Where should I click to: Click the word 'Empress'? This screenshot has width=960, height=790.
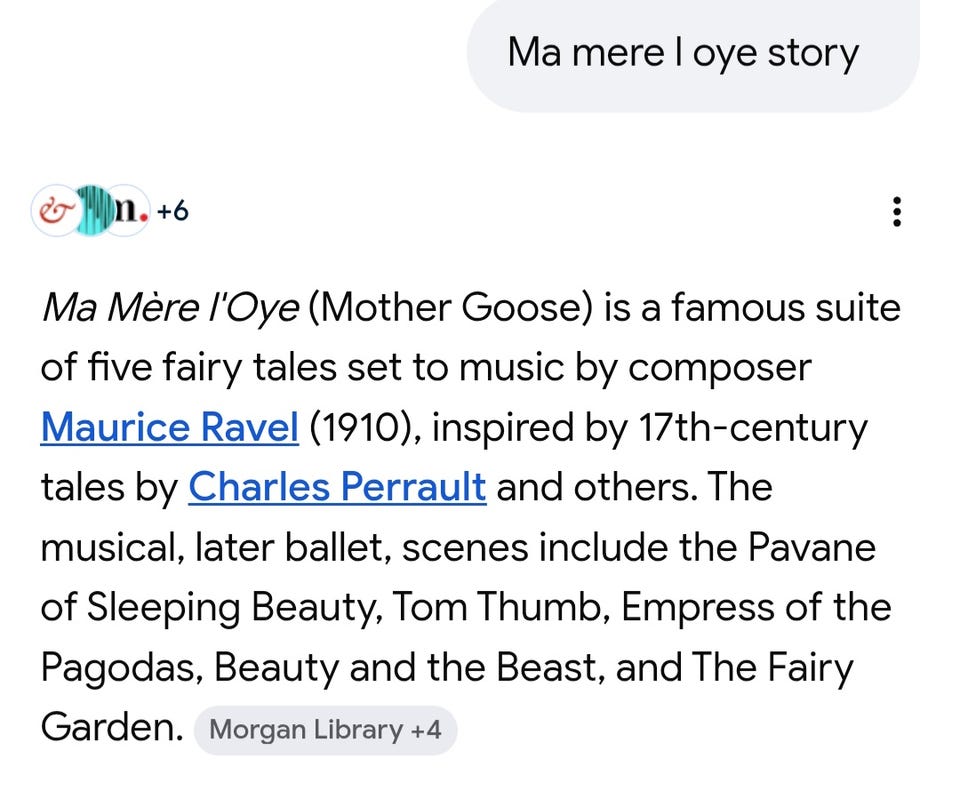click(681, 608)
